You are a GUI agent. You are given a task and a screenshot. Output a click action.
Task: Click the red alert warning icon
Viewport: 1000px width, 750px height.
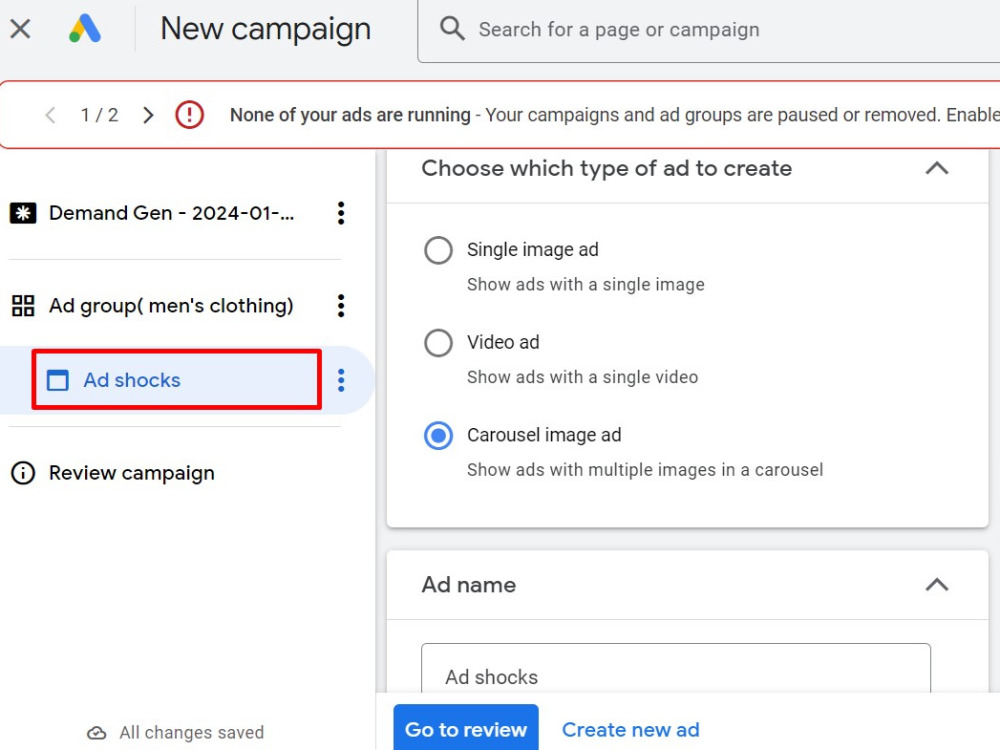point(189,115)
